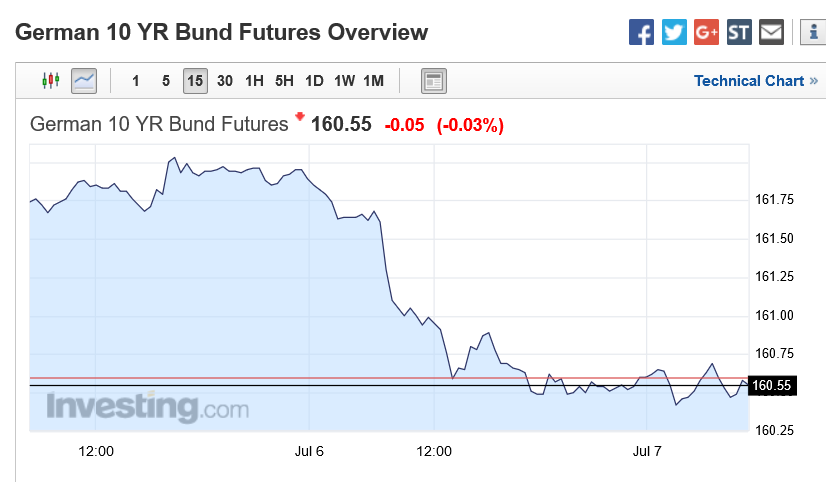The image size is (826, 482).
Task: Open the info icon at top right
Action: click(x=812, y=32)
